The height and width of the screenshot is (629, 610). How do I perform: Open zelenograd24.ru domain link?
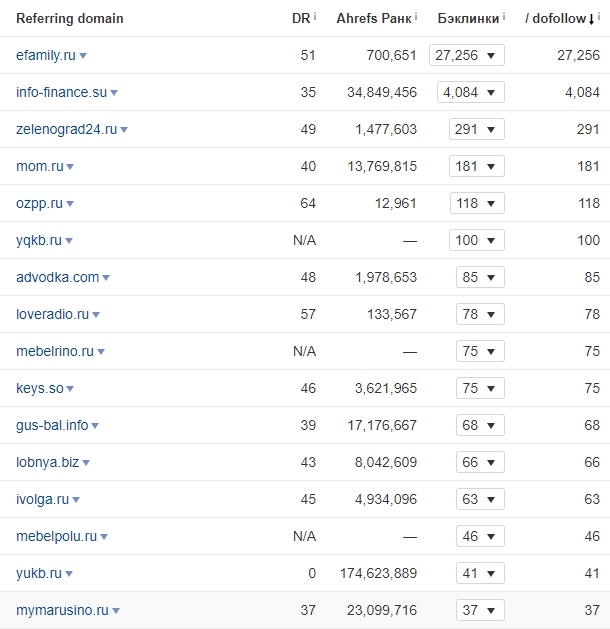point(67,129)
